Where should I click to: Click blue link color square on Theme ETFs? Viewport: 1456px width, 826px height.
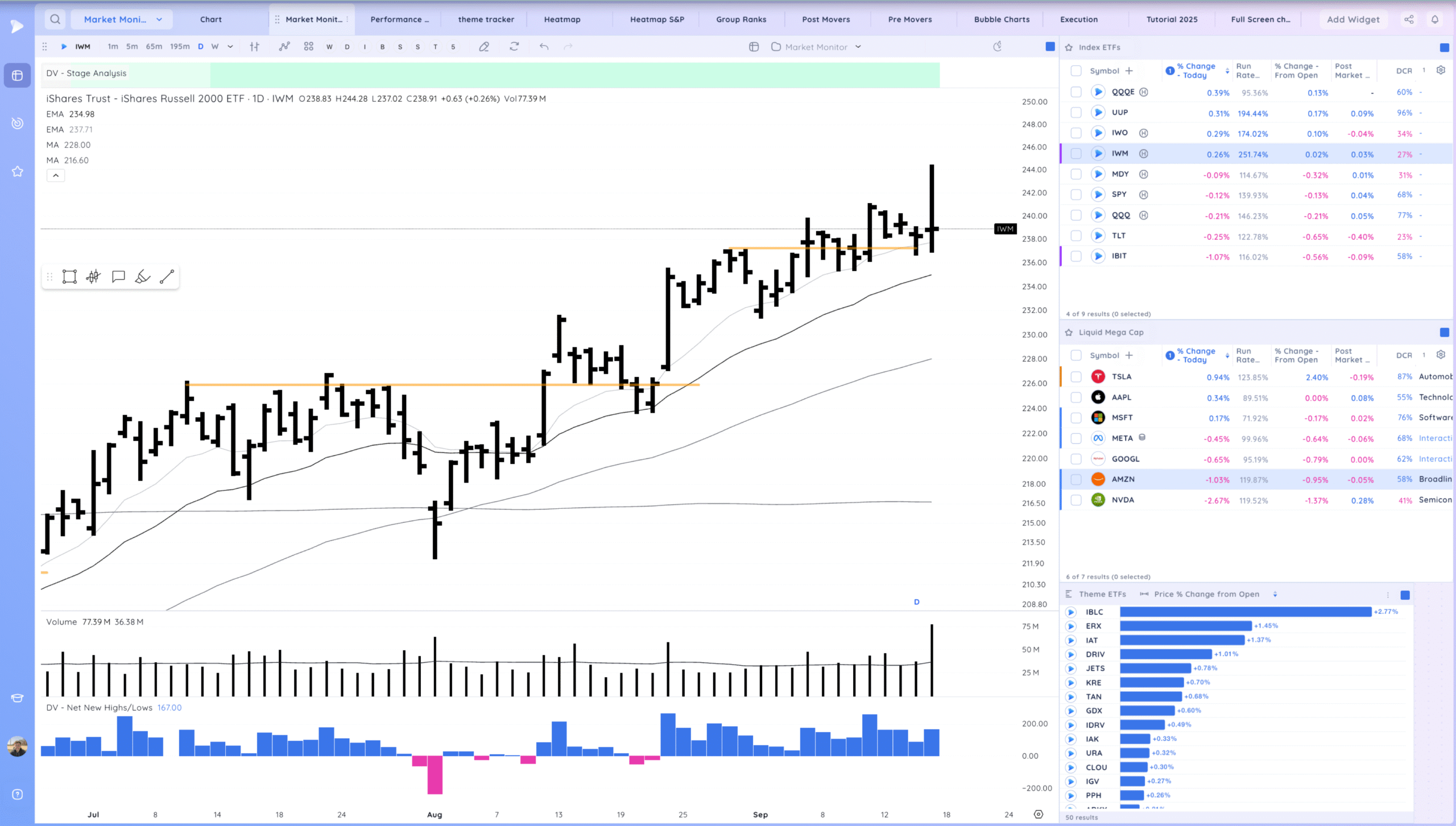(x=1405, y=595)
